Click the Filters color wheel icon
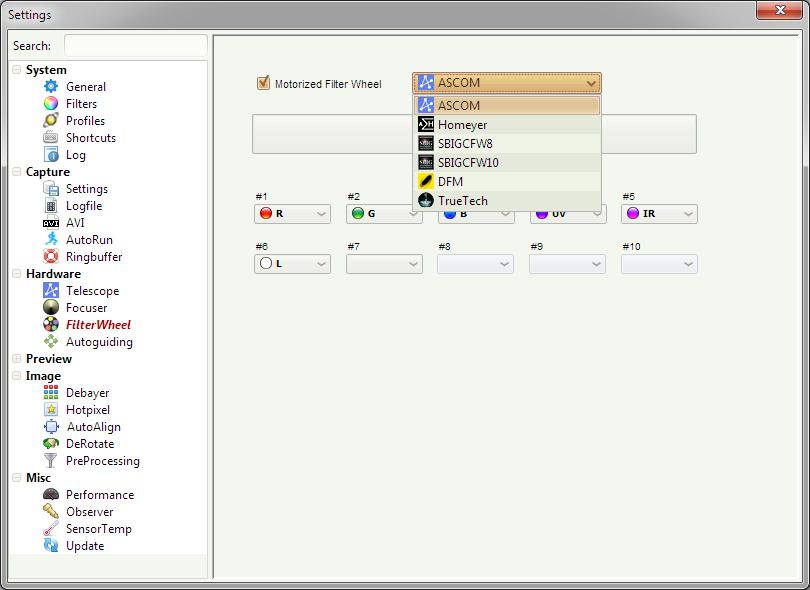The height and width of the screenshot is (590, 810). (51, 103)
